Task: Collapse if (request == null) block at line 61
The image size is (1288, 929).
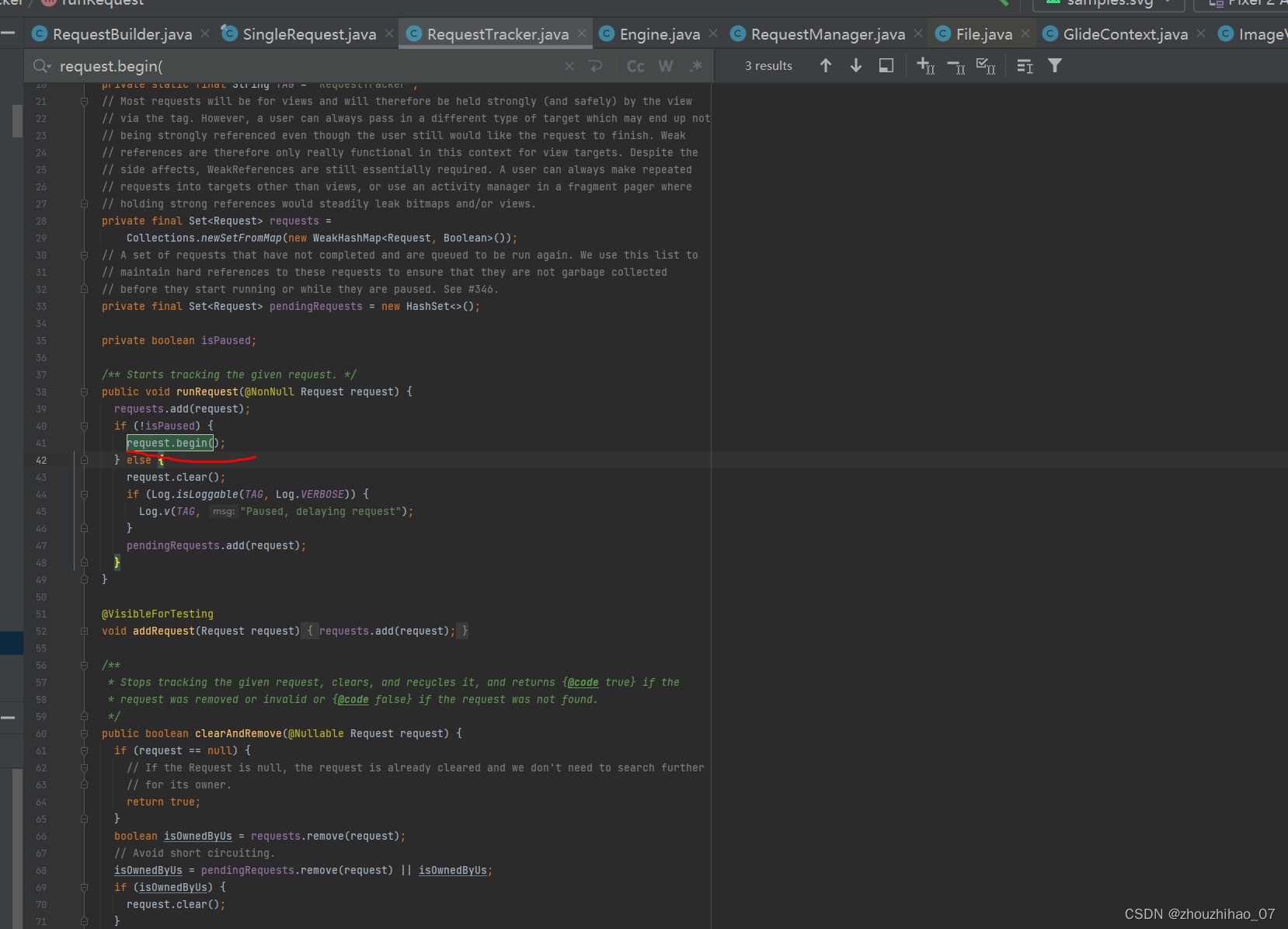Action: [x=84, y=751]
